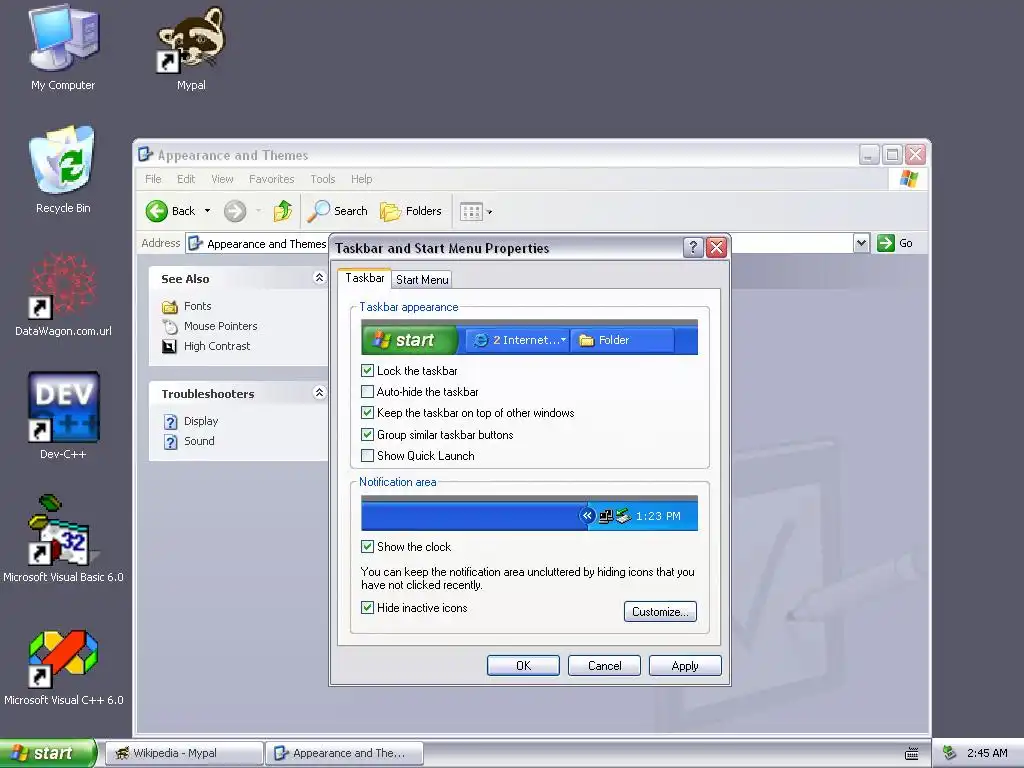Click the question mark help button in dialog
Screen dimensions: 1024x768
tap(693, 248)
